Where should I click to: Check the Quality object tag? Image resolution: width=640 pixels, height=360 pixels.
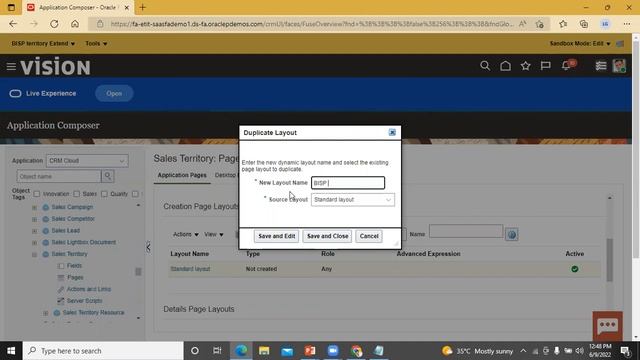tap(104, 194)
